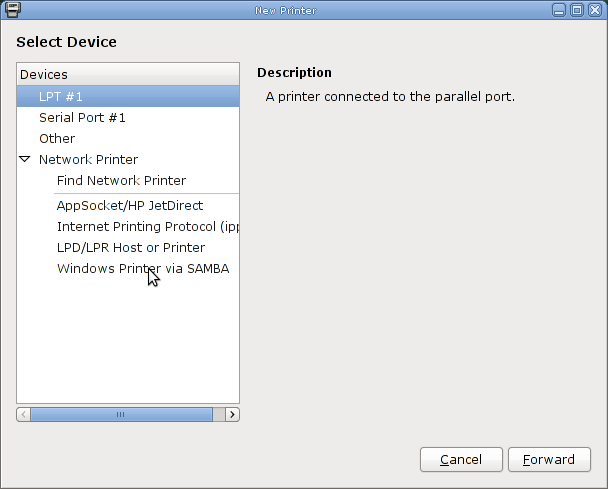608x489 pixels.
Task: Click the horizontal scrollbar left arrow
Action: click(24, 415)
